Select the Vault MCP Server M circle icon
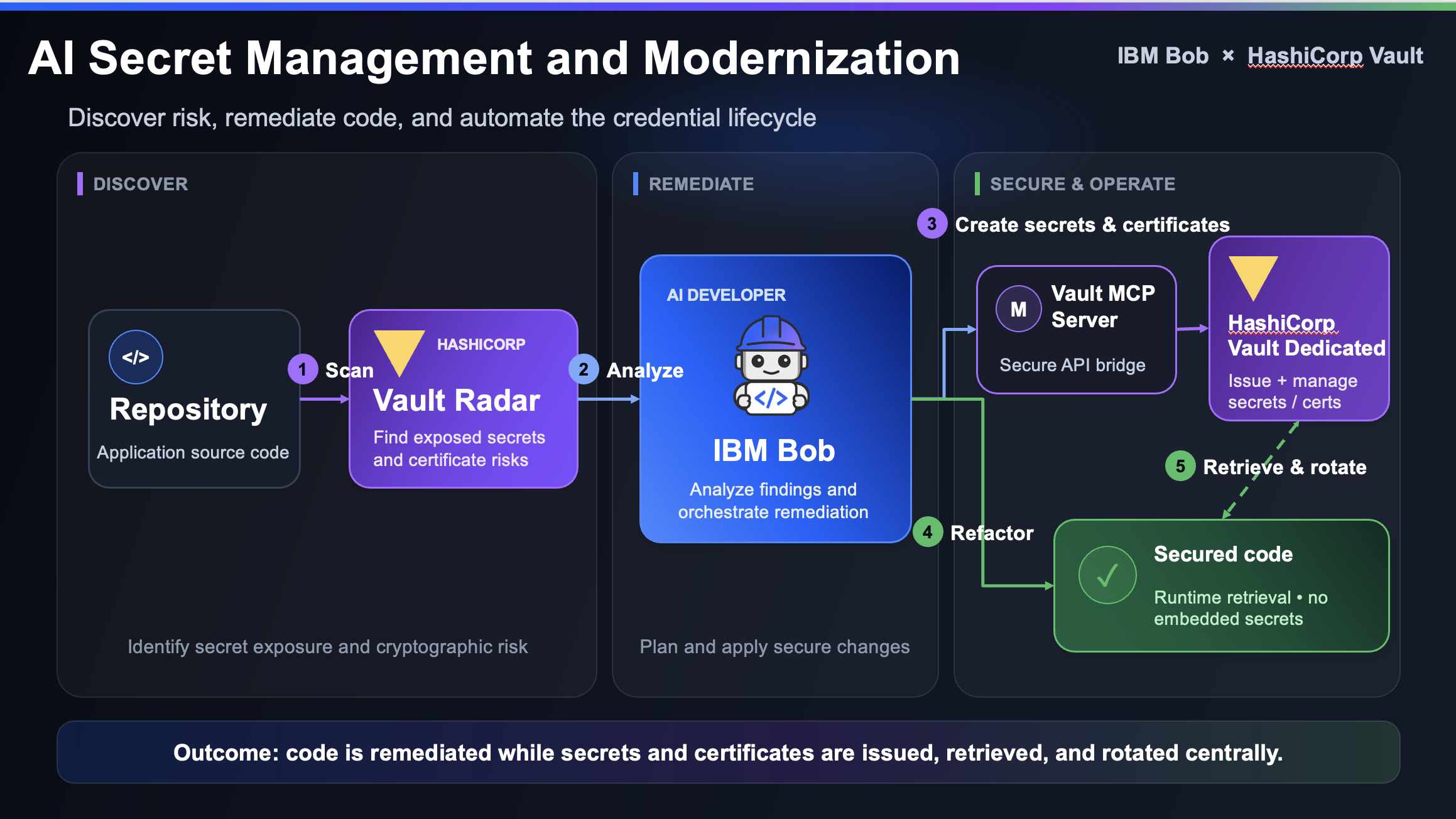The width and height of the screenshot is (1456, 819). point(1018,308)
